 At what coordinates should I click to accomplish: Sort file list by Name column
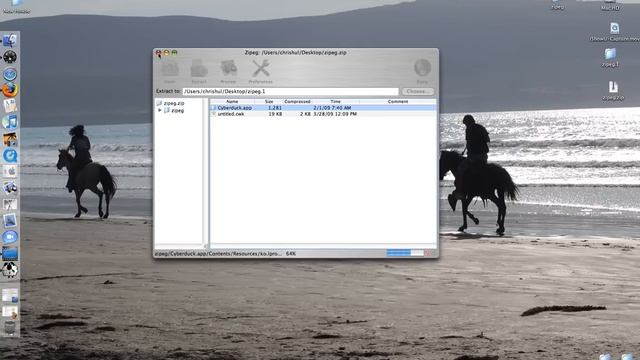pyautogui.click(x=232, y=101)
